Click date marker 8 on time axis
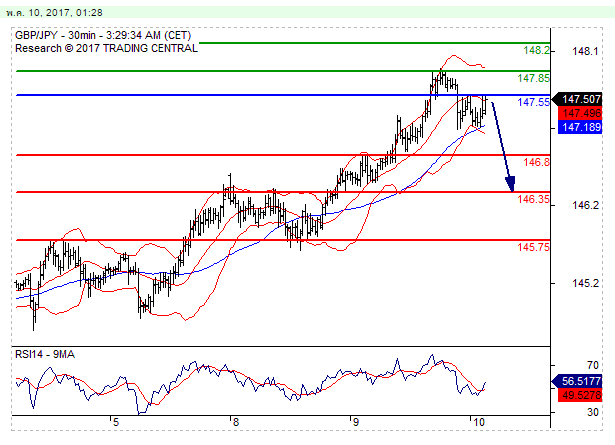Screen dimensions: 615x445 point(232,424)
